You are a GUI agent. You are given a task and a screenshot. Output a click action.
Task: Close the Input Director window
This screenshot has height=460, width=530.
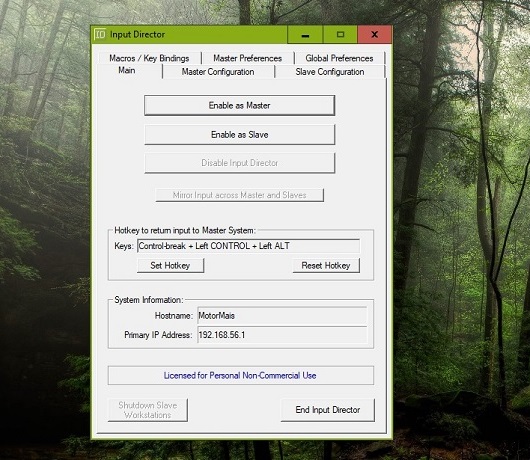(x=375, y=34)
